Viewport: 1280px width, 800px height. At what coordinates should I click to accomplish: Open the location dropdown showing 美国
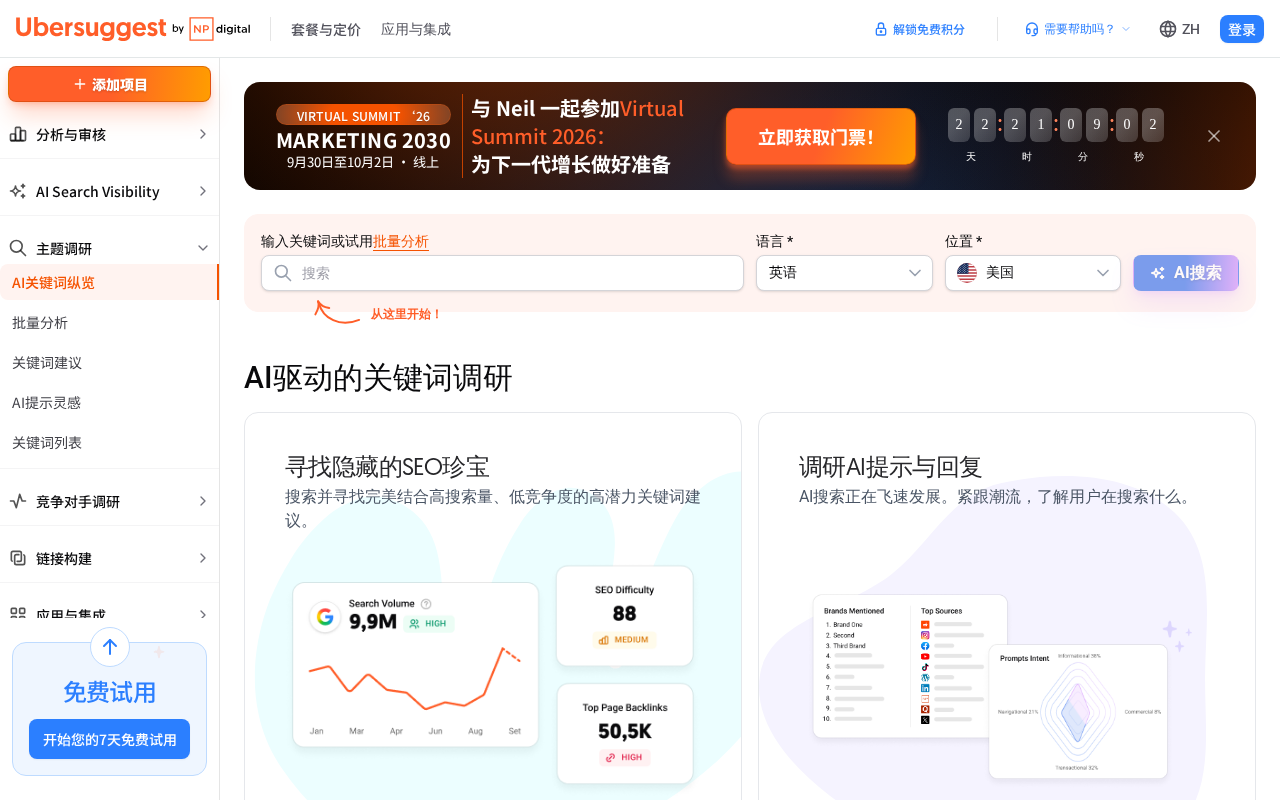click(1032, 273)
